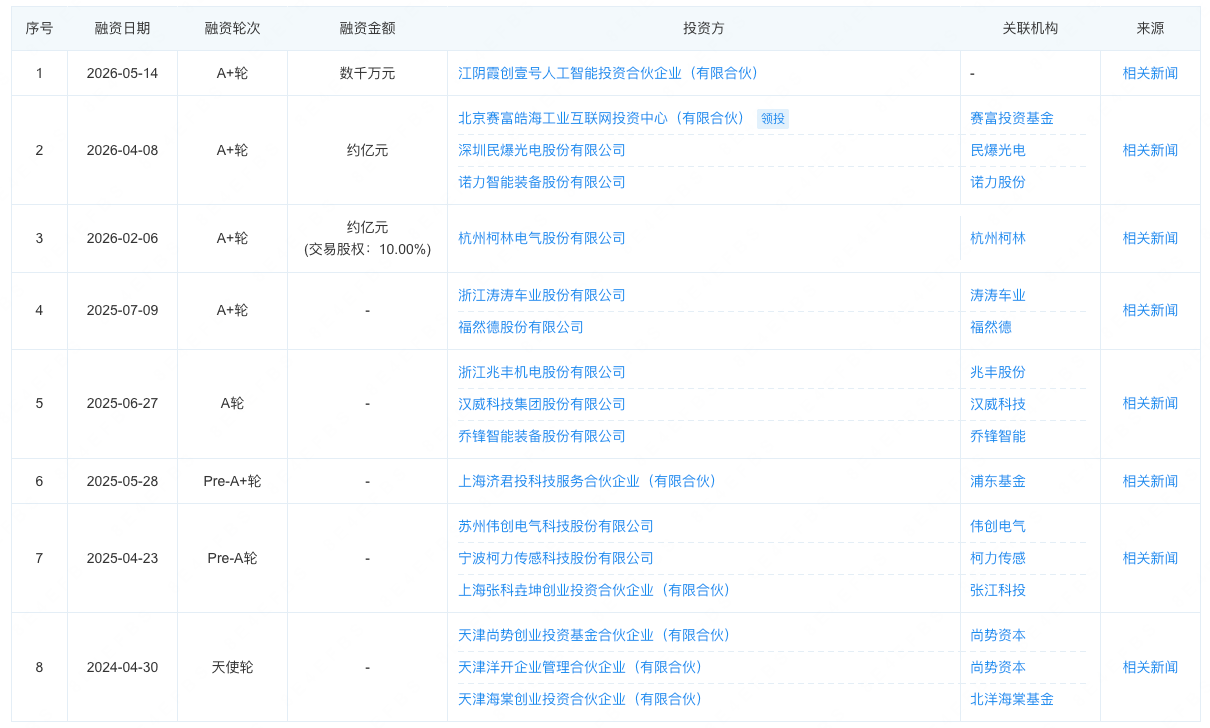Open investor 上海张科垚坤创业投资合伙企业
Viewport: 1210px width, 728px height.
[x=594, y=590]
